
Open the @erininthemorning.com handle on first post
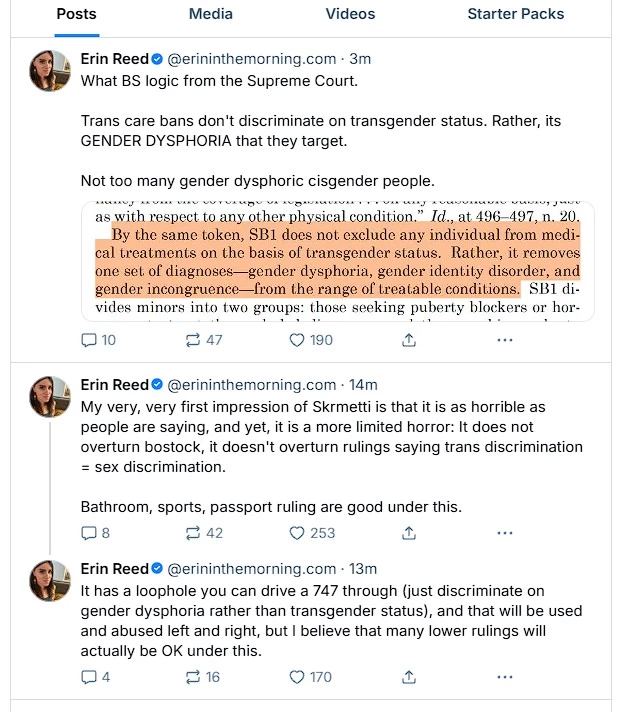251,59
